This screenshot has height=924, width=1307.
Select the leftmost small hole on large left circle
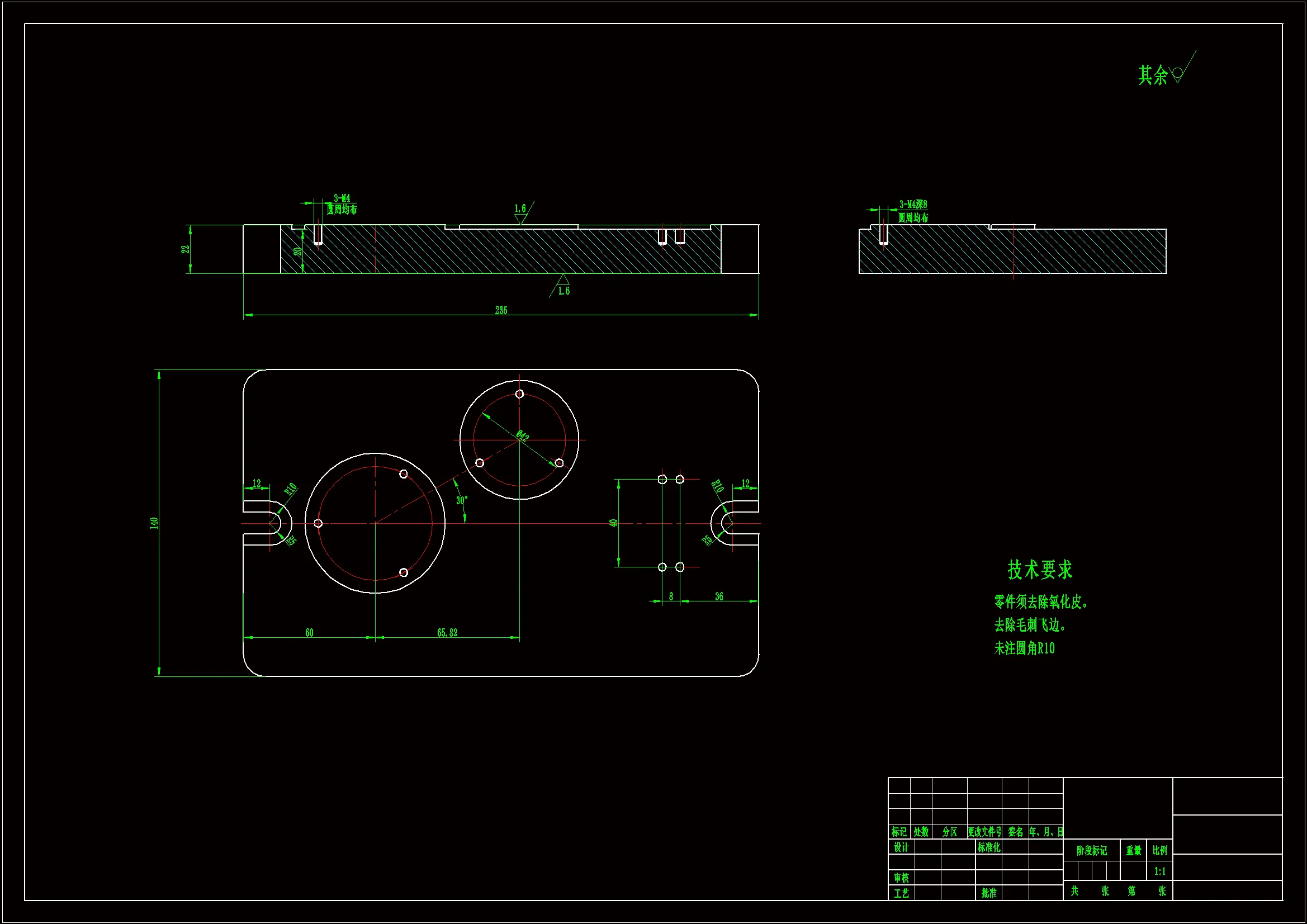[x=318, y=523]
